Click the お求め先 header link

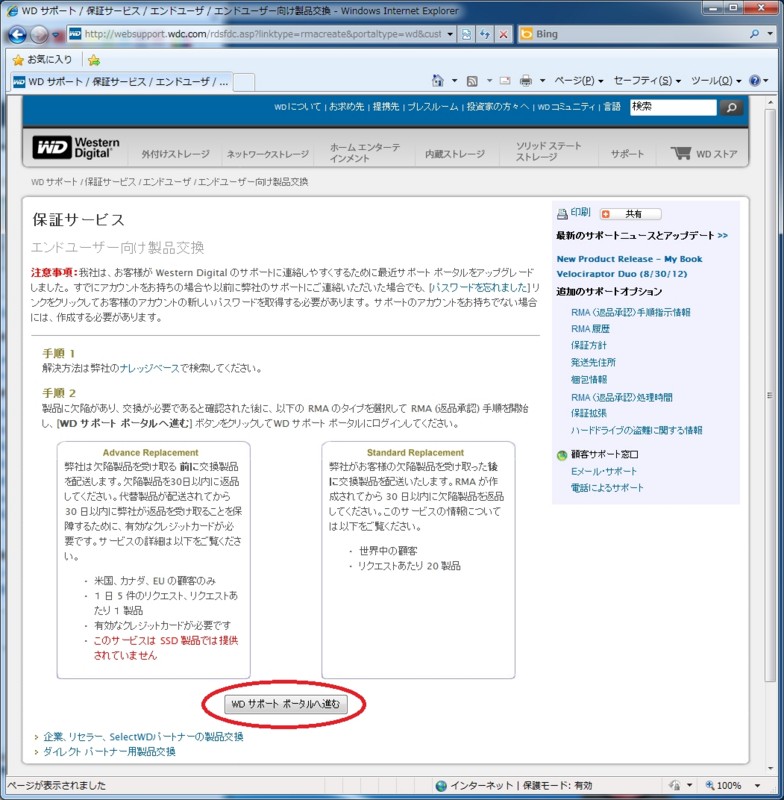click(346, 107)
